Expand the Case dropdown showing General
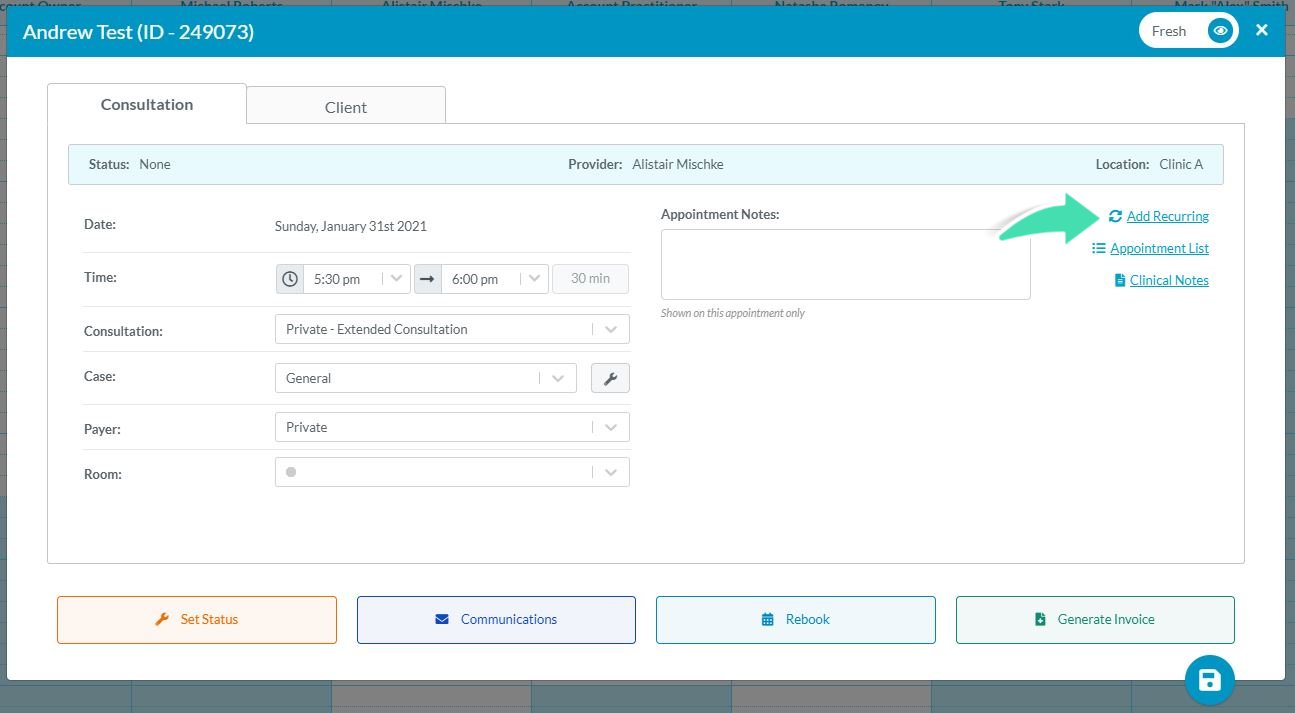 click(x=426, y=378)
